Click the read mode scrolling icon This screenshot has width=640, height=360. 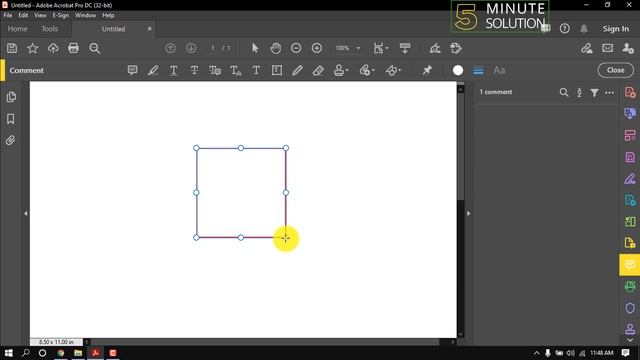point(405,48)
